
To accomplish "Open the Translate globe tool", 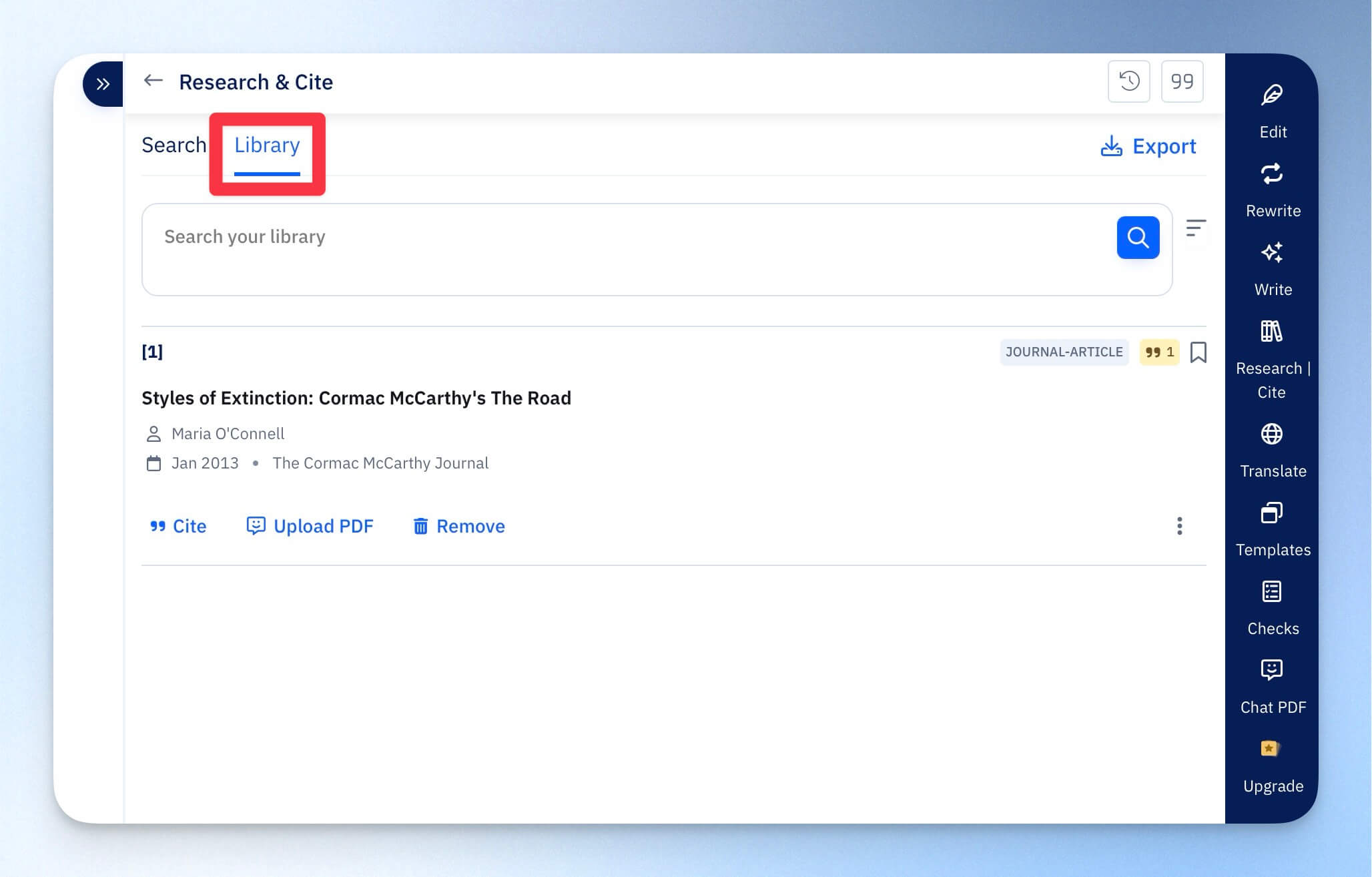I will 1272,434.
